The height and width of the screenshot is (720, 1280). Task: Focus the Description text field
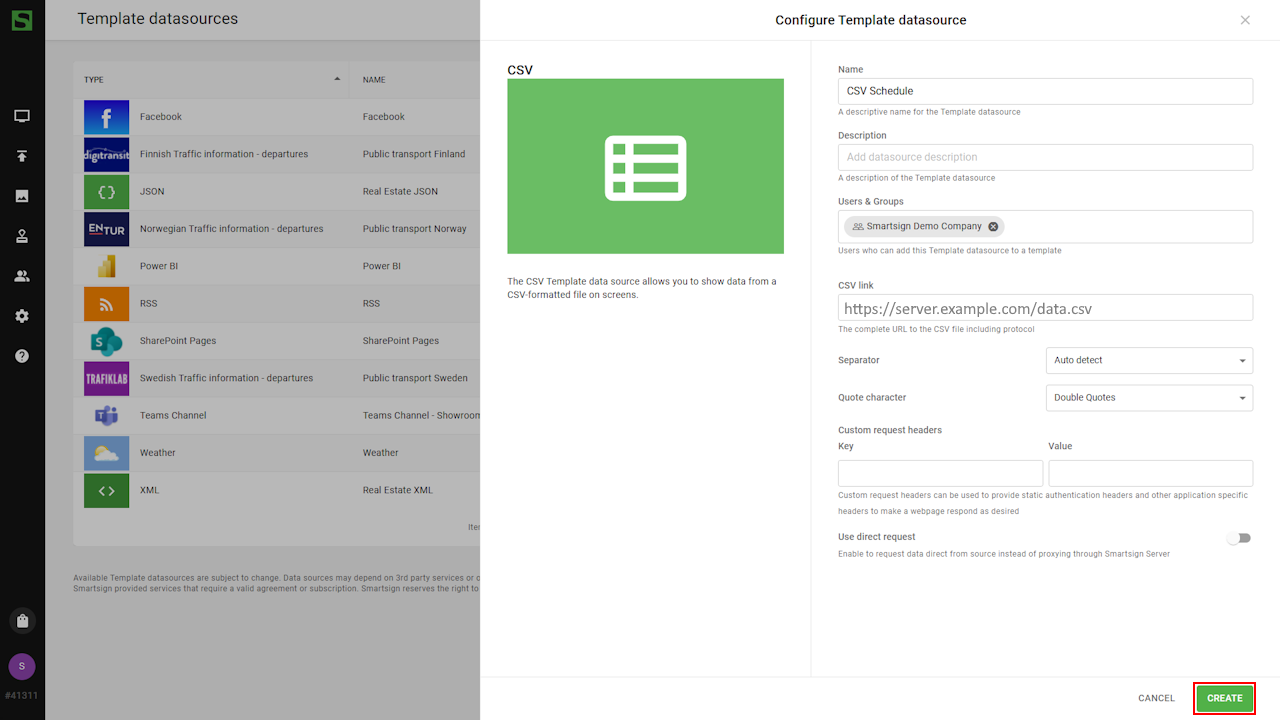(1045, 157)
